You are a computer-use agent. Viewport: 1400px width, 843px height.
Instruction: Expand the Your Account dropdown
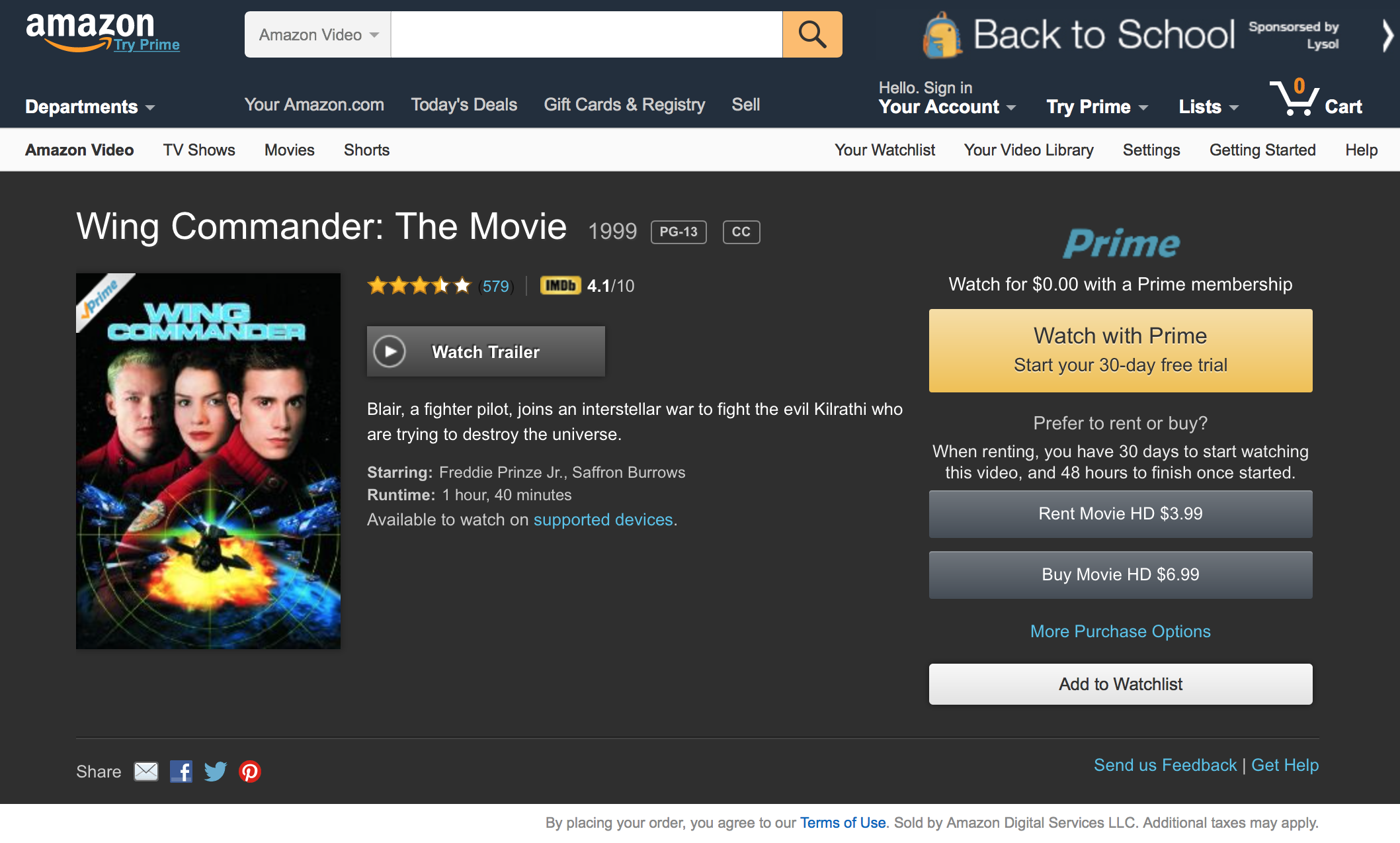point(947,107)
